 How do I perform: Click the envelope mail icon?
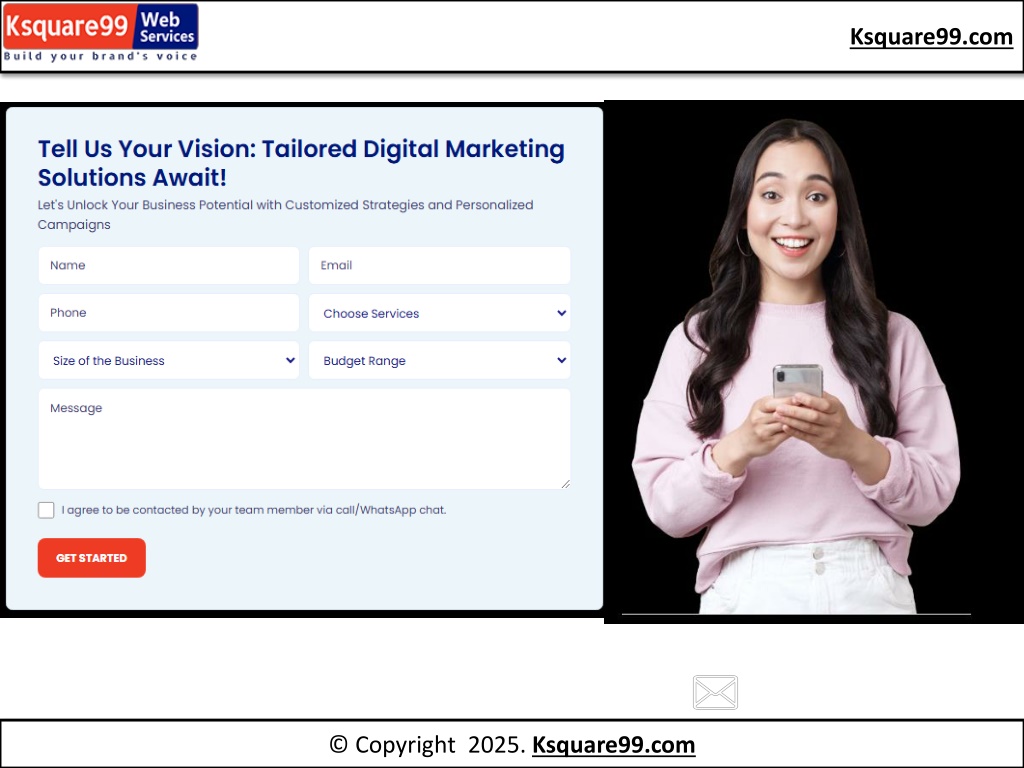[x=715, y=692]
